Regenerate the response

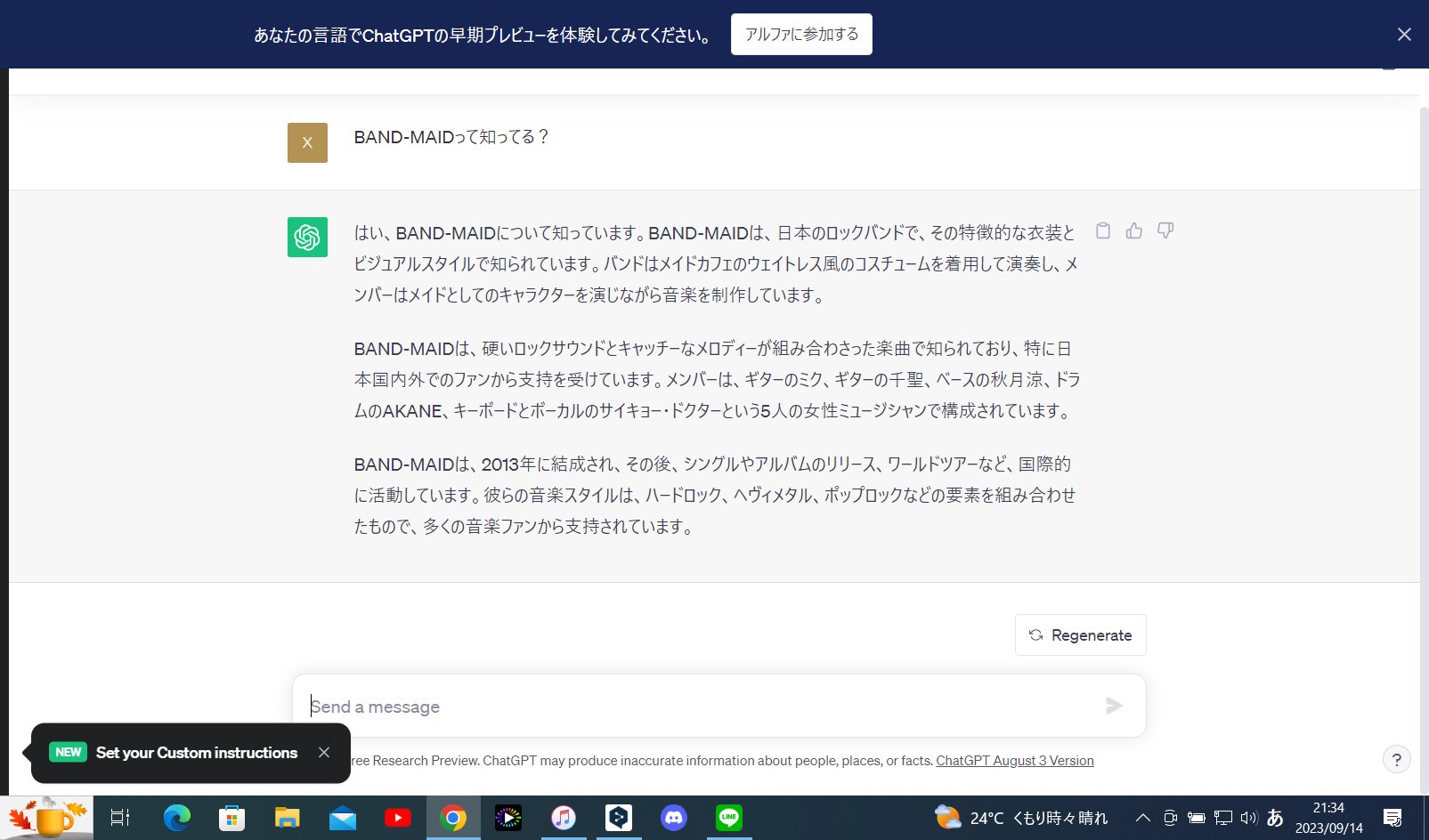coord(1080,634)
